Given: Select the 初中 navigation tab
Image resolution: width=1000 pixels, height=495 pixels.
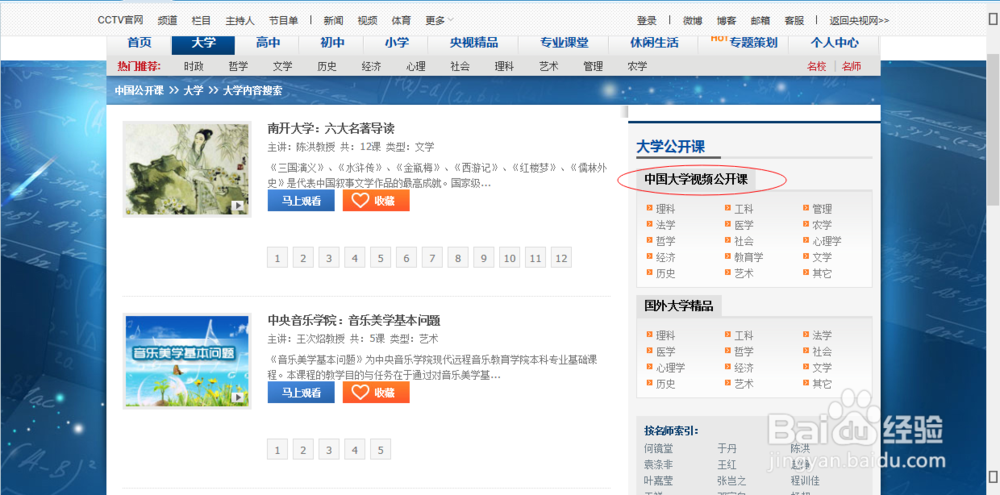Looking at the screenshot, I should [332, 43].
